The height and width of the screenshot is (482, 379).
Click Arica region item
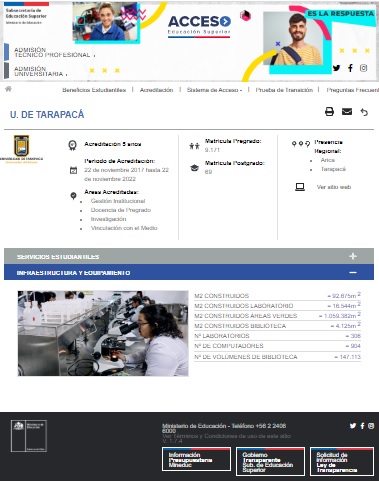pos(328,160)
